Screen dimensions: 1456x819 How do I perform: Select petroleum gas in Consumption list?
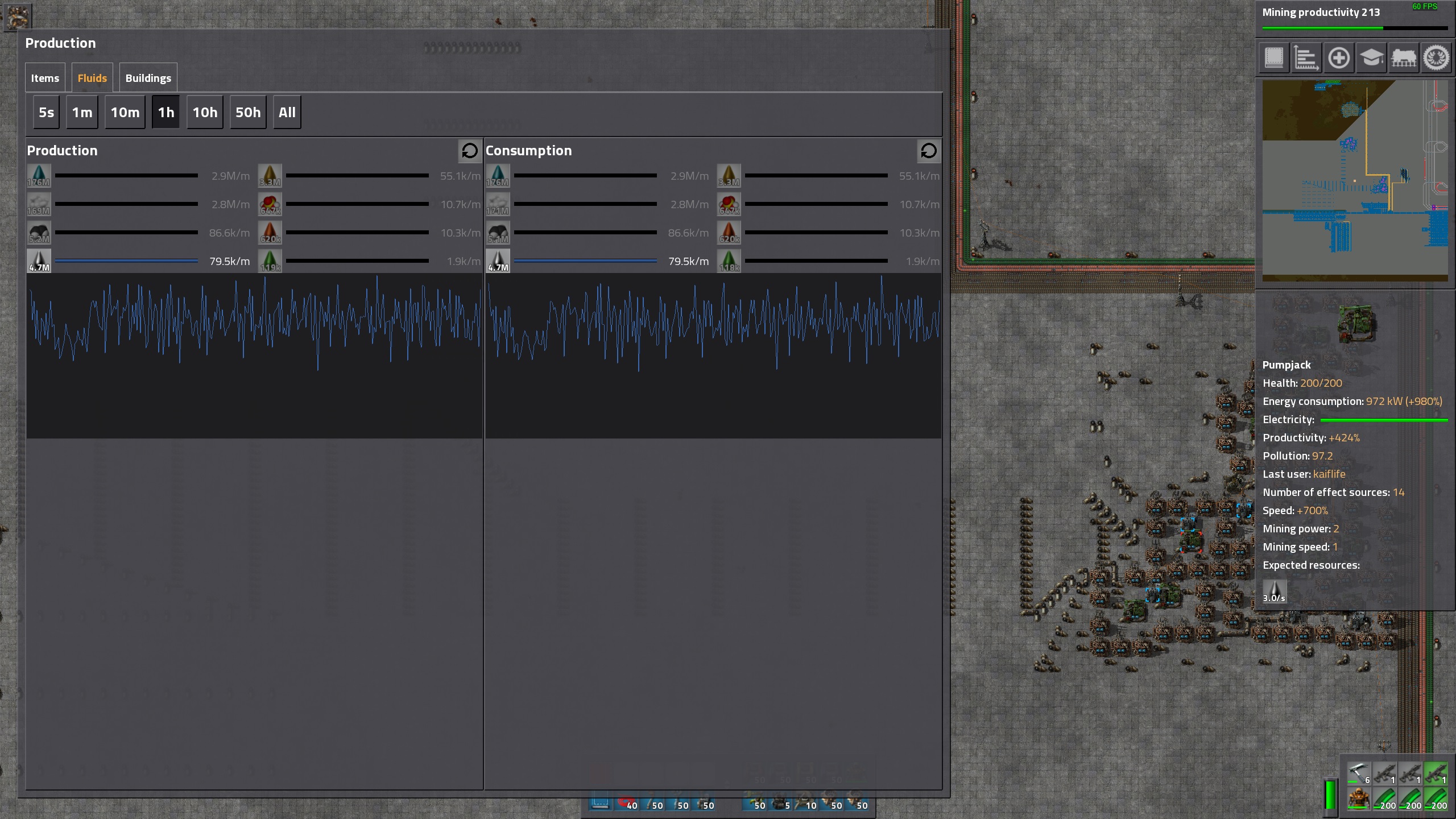pyautogui.click(x=498, y=233)
